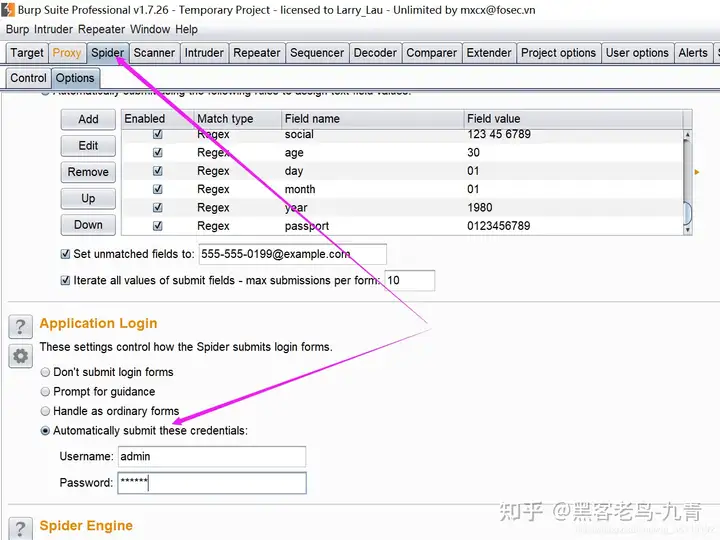Click the Enabled column header
This screenshot has width=720, height=540.
tap(157, 119)
